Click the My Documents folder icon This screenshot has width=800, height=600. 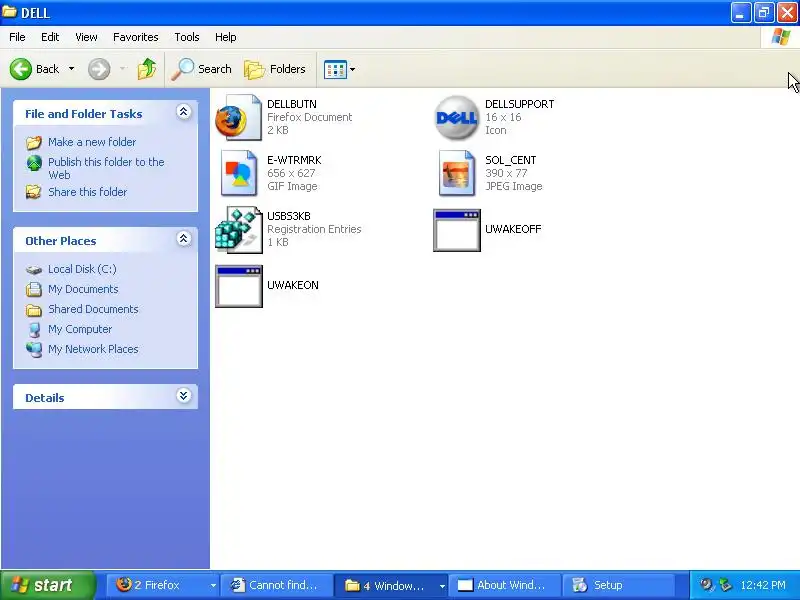pyautogui.click(x=34, y=289)
